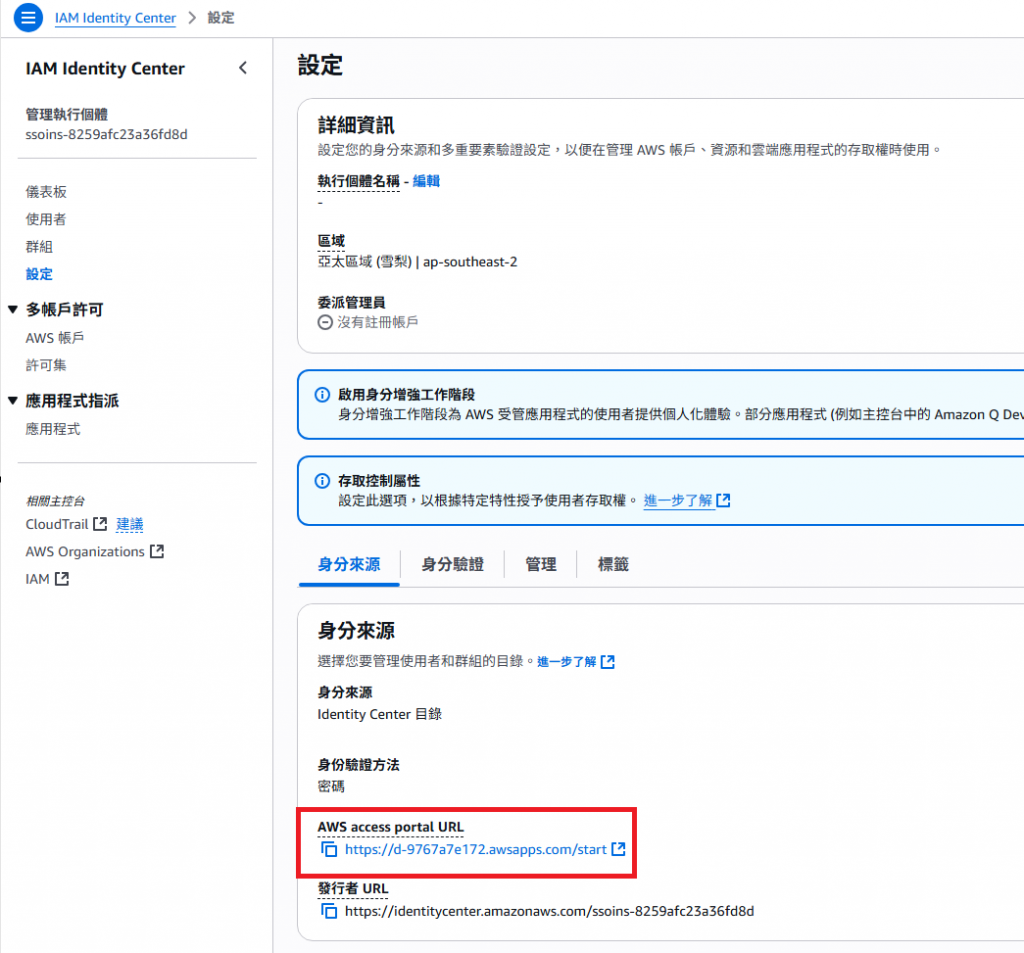Open 群組 in the sidebar
This screenshot has width=1024, height=953.
pos(39,246)
